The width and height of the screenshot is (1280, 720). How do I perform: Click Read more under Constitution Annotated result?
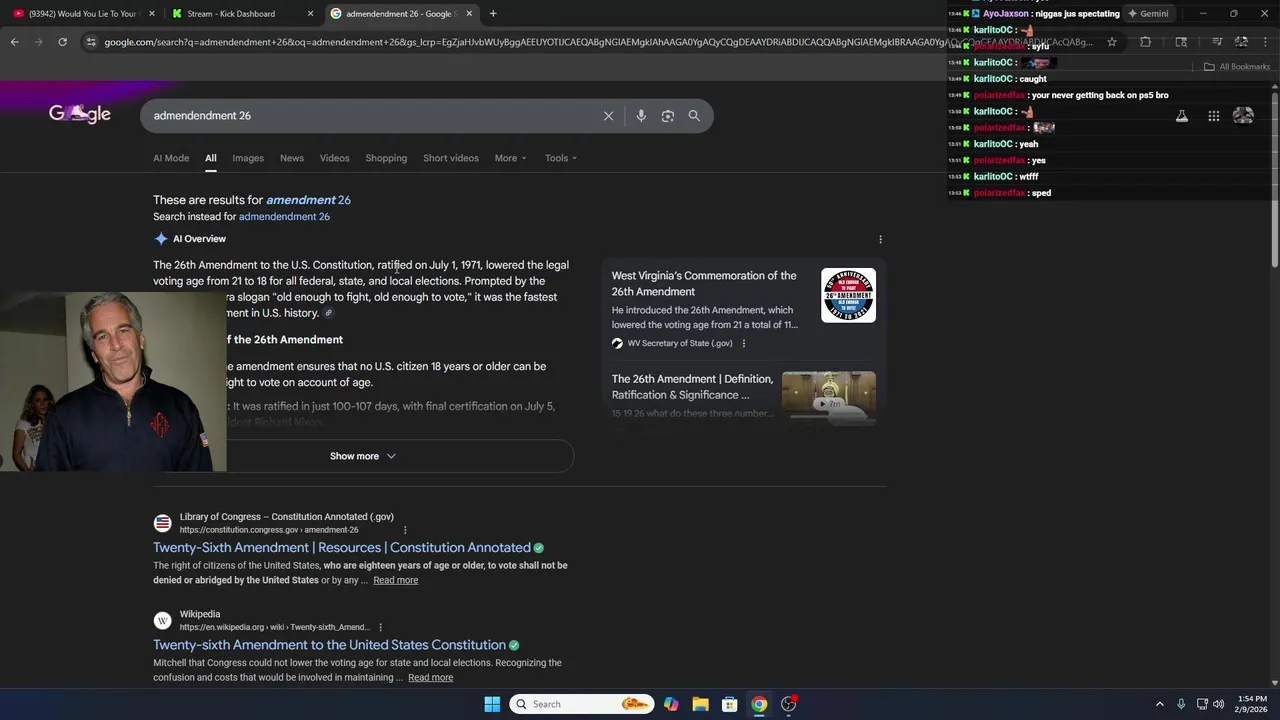pyautogui.click(x=396, y=580)
